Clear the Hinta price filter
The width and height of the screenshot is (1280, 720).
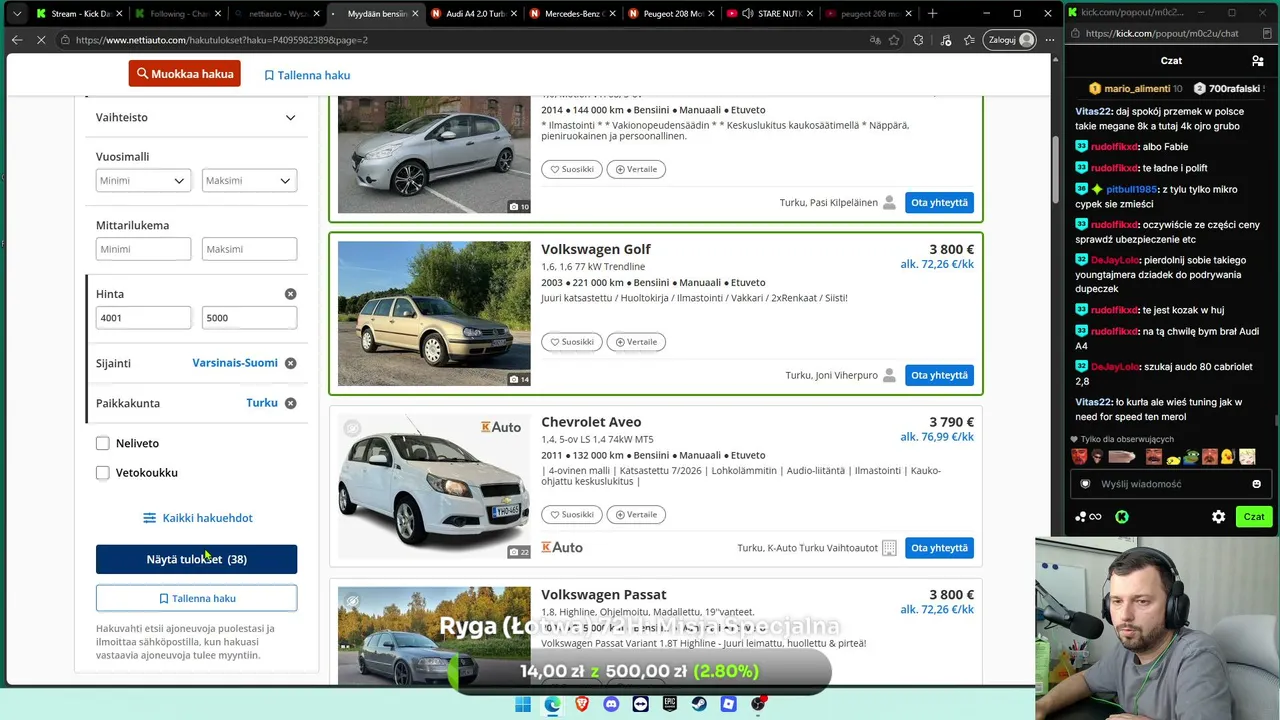(290, 294)
